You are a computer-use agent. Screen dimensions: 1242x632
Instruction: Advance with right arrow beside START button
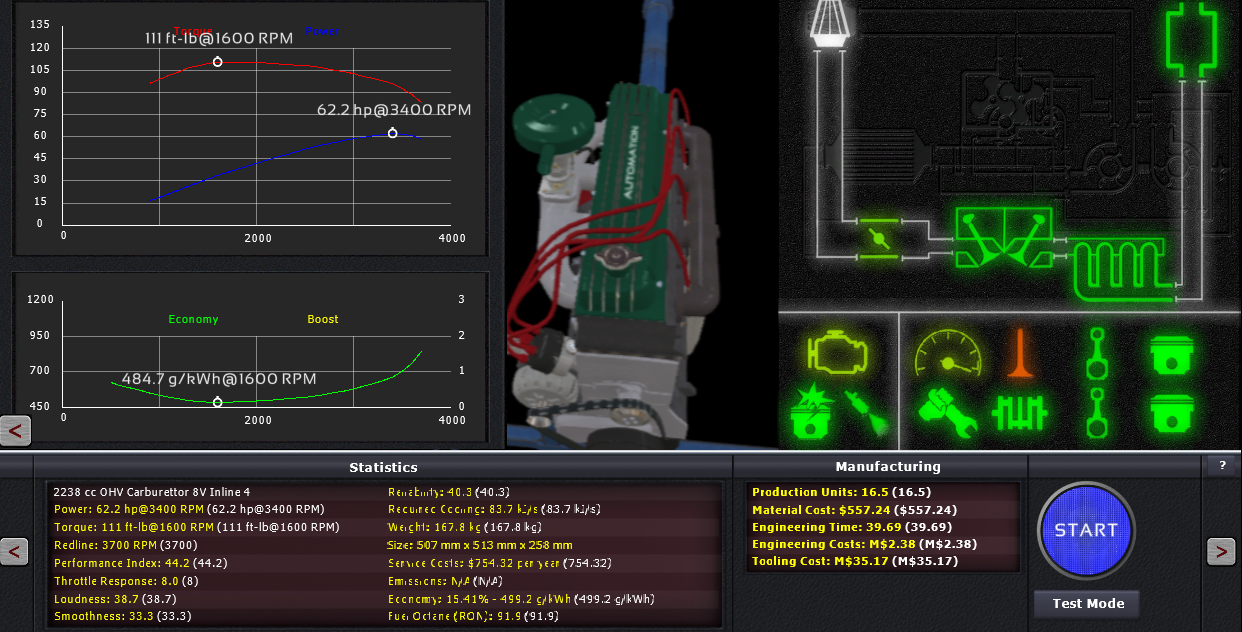click(1221, 551)
